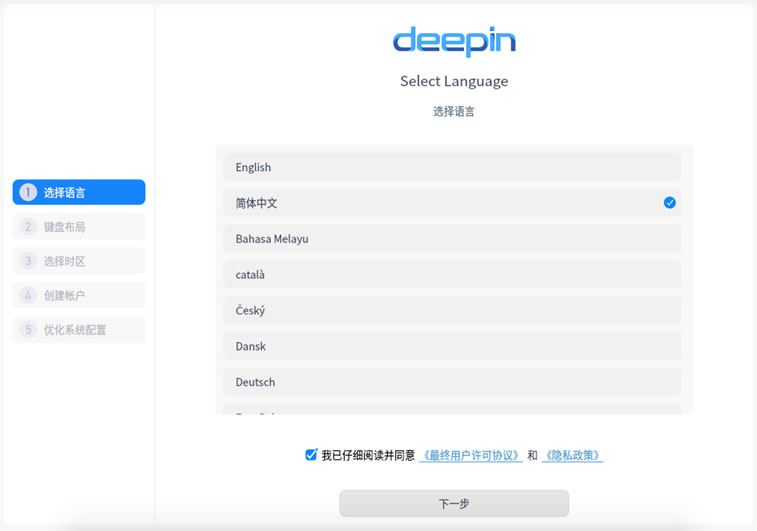Click the step number 1 circle icon

point(28,192)
